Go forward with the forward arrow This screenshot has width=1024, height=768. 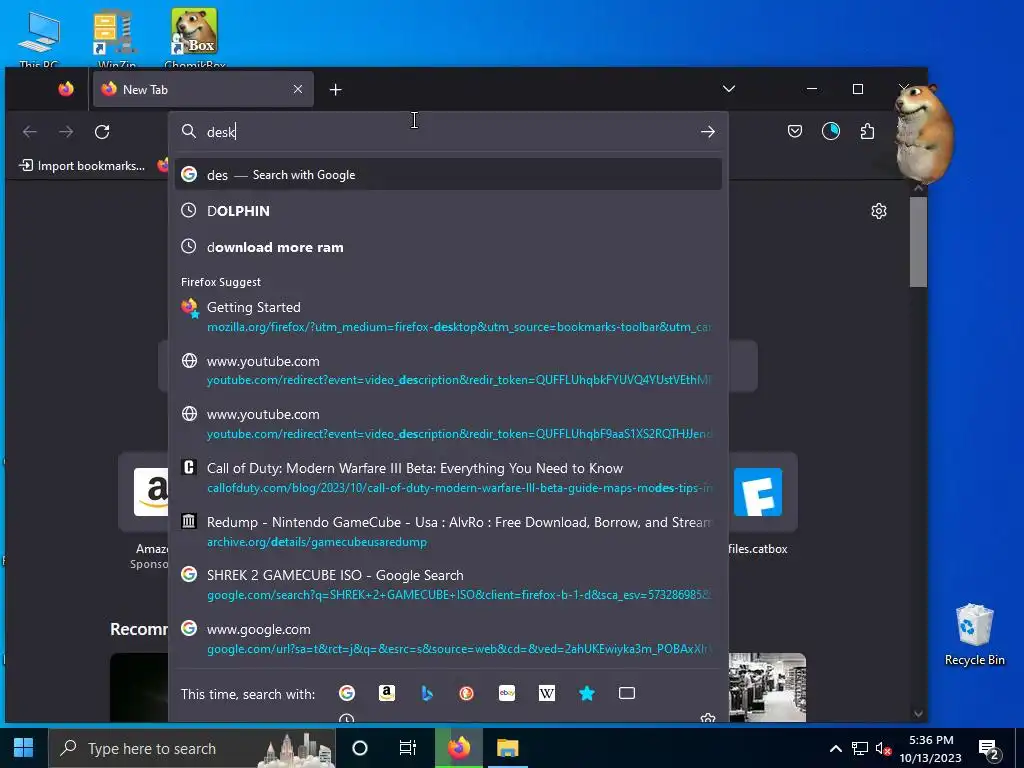click(66, 132)
